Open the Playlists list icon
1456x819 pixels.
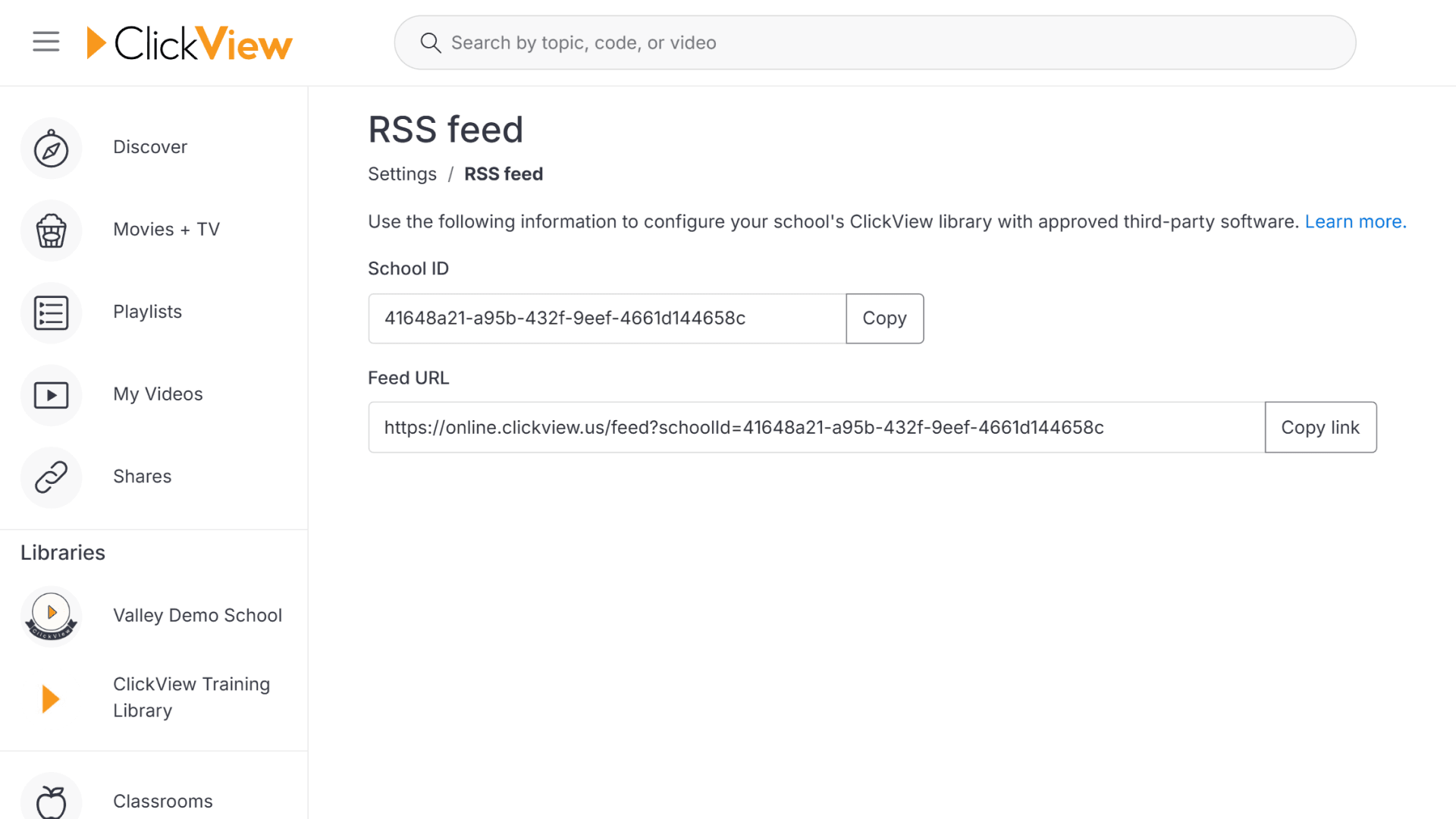click(50, 312)
